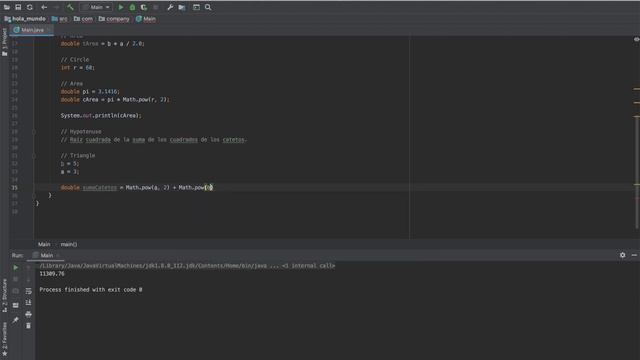The image size is (640, 360).
Task: Click the Stop icon in the Run panel
Action: click(16, 279)
